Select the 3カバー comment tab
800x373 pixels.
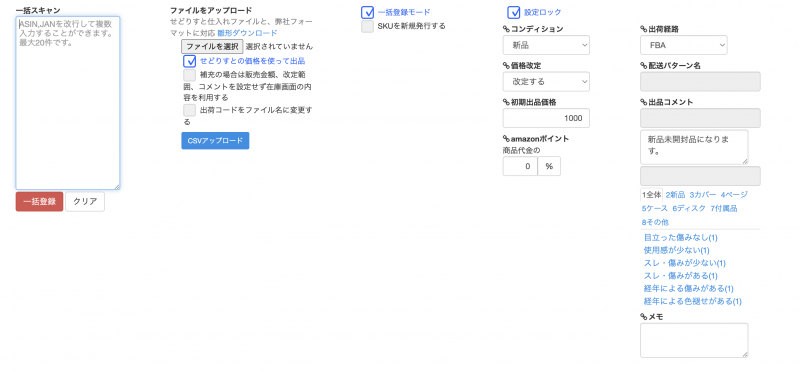tap(703, 194)
